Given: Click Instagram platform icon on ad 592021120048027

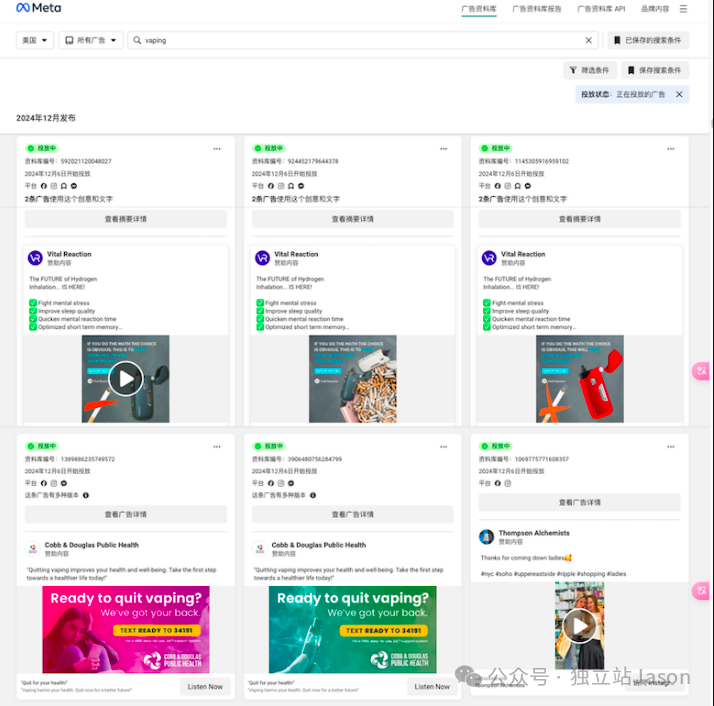Looking at the screenshot, I should tap(54, 186).
